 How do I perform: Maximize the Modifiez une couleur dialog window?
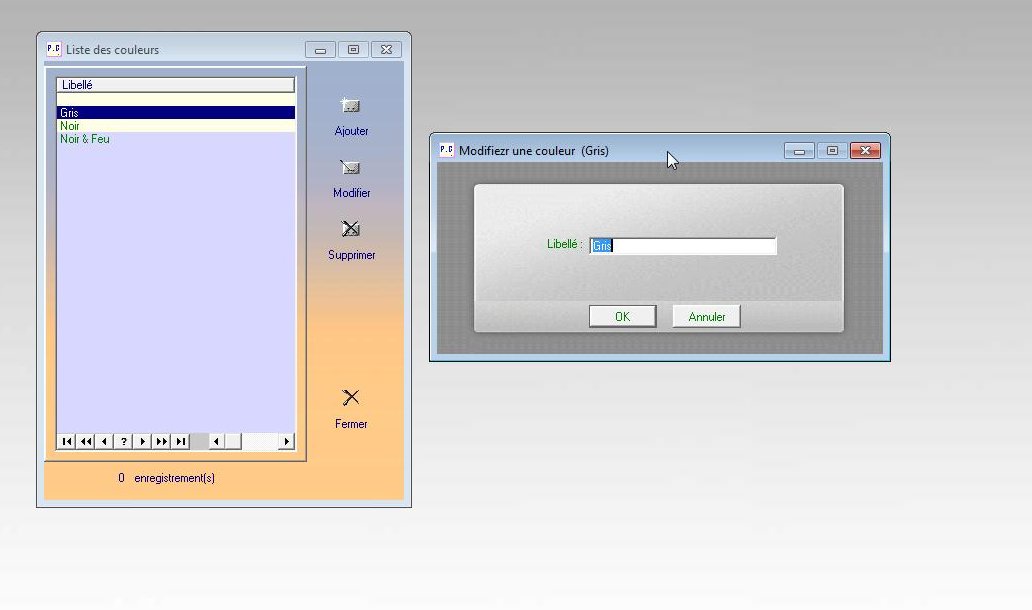pyautogui.click(x=832, y=151)
